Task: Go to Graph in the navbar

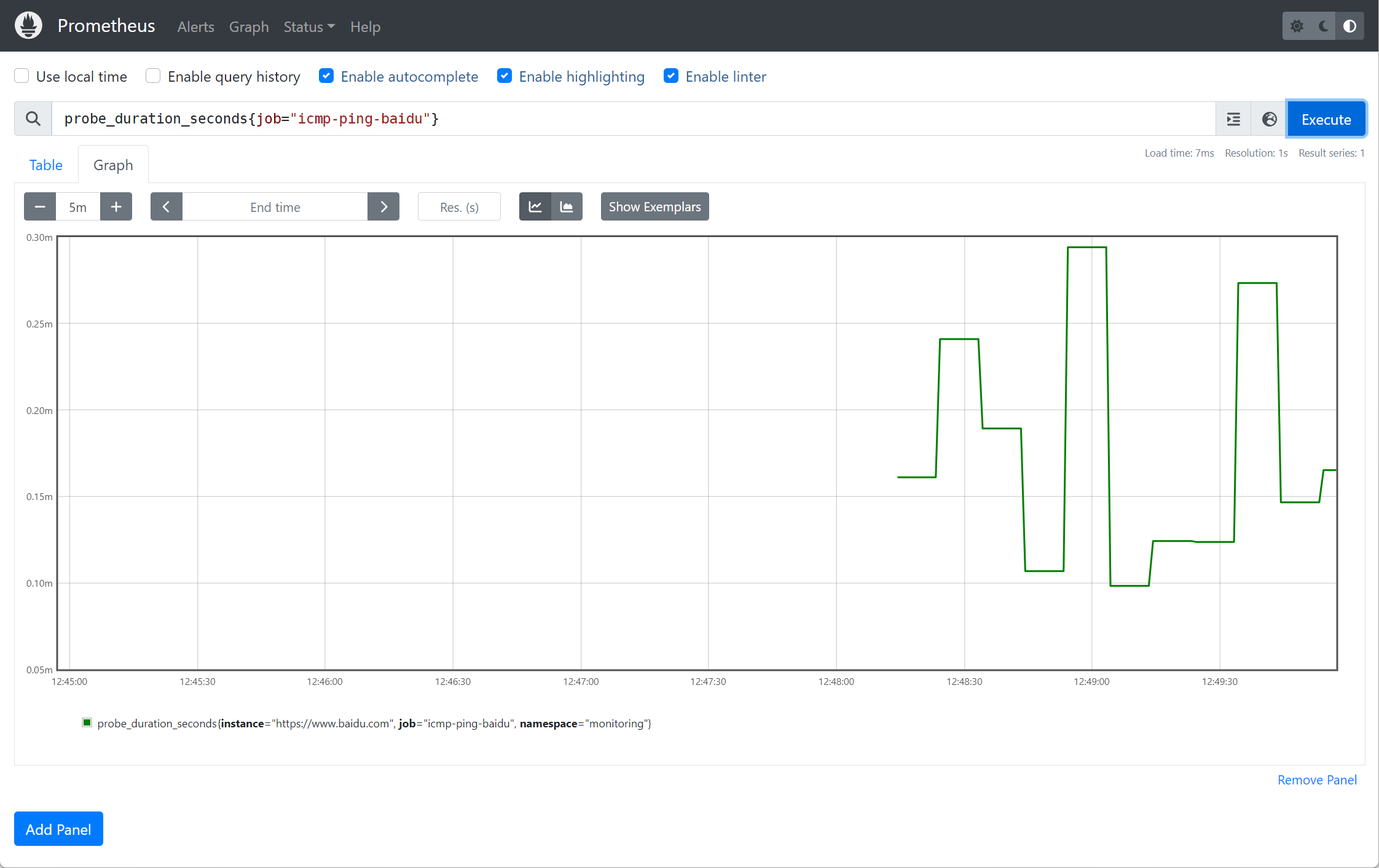Action: click(x=249, y=27)
